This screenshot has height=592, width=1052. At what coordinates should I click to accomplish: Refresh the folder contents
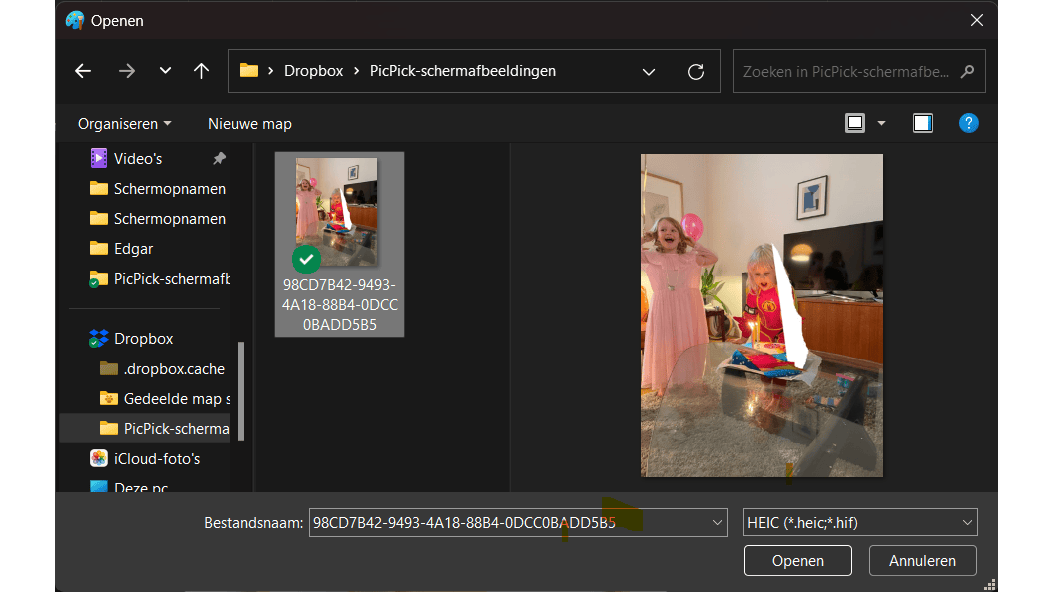696,72
